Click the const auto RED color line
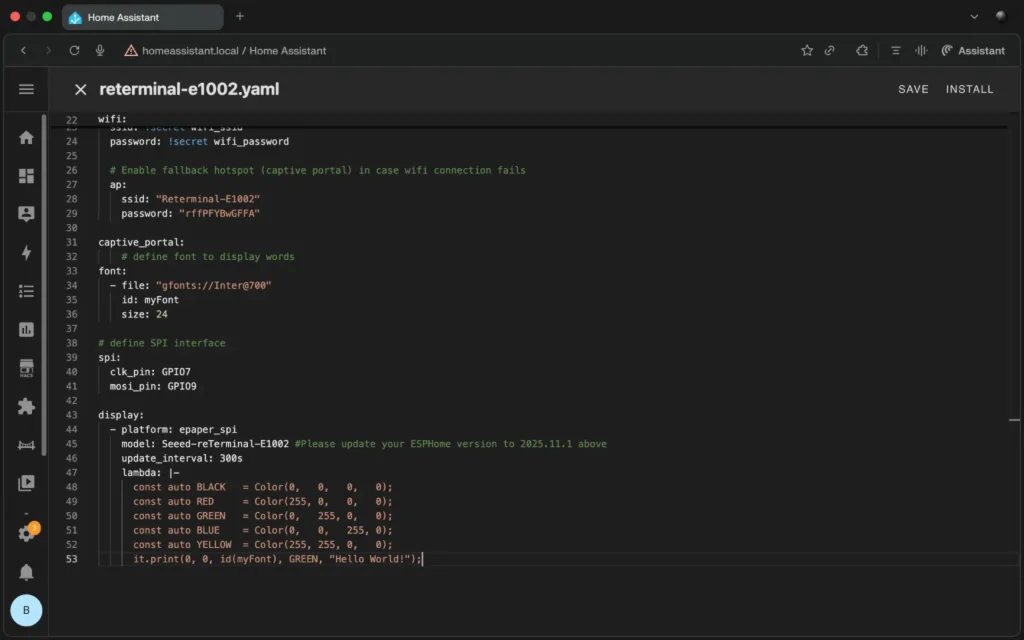Screen dimensions: 1024x640 [263, 501]
